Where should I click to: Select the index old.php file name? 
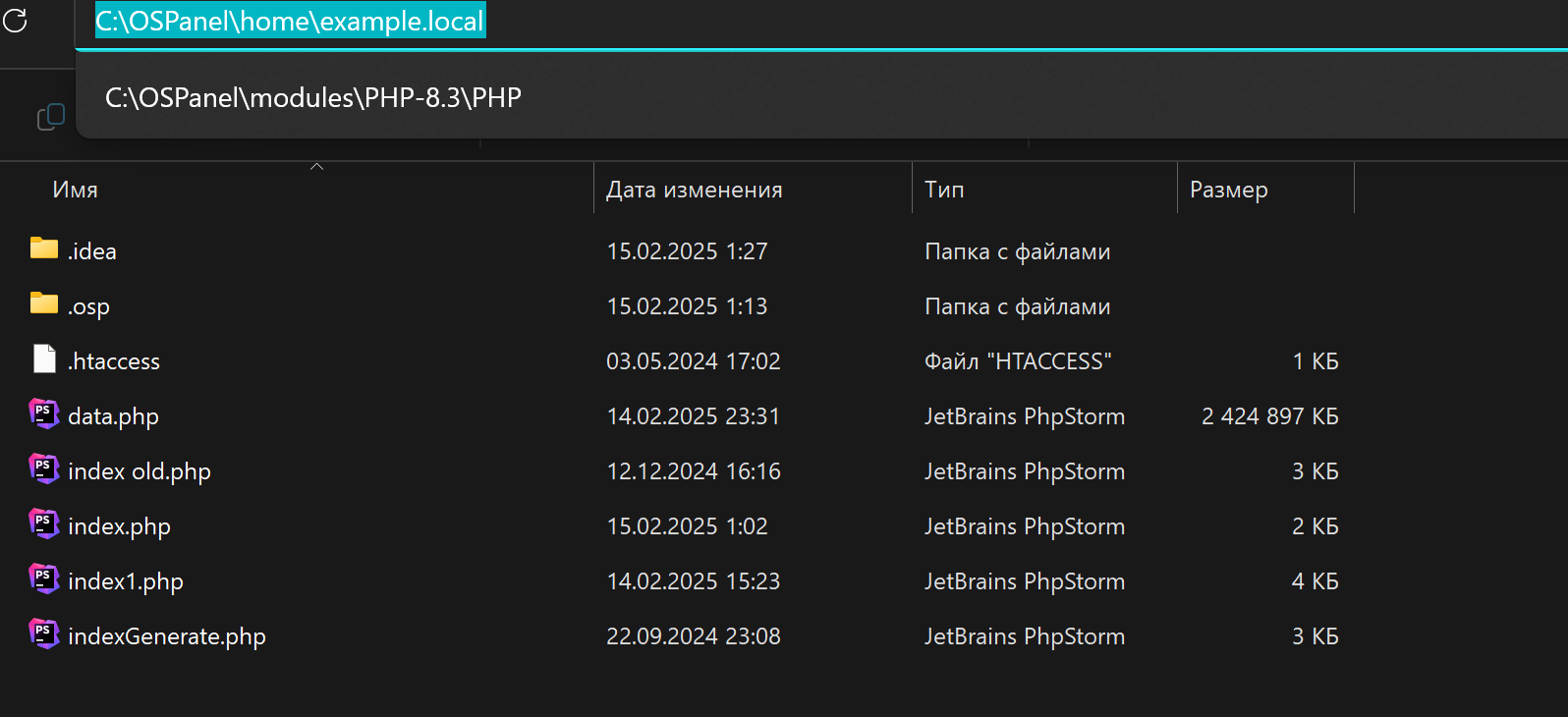[140, 471]
